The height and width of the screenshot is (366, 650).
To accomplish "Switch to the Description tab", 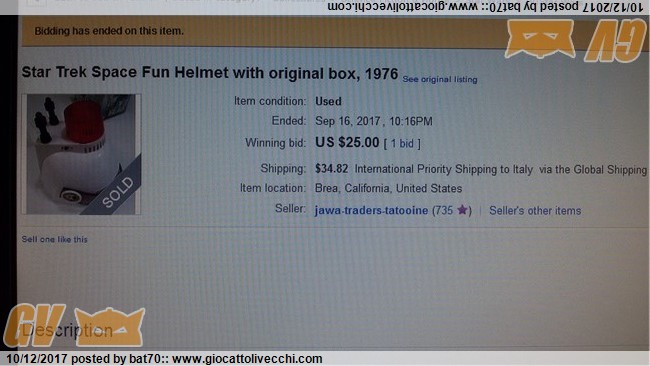I will pos(68,330).
